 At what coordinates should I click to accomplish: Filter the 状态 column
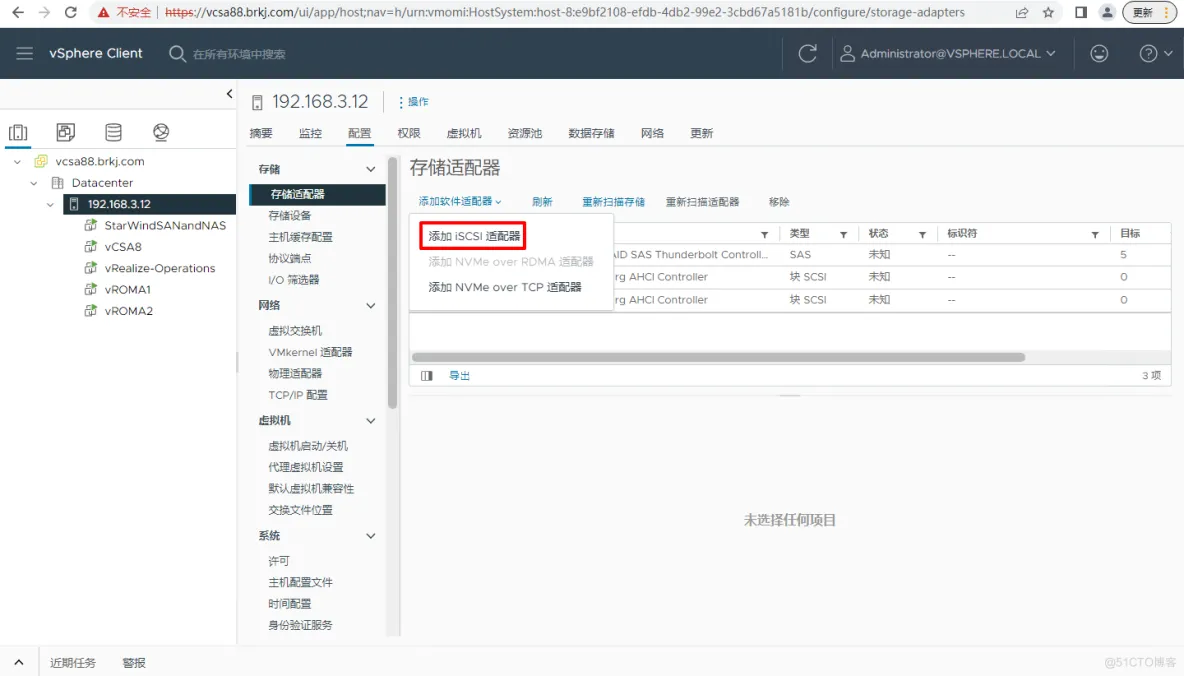click(x=922, y=234)
